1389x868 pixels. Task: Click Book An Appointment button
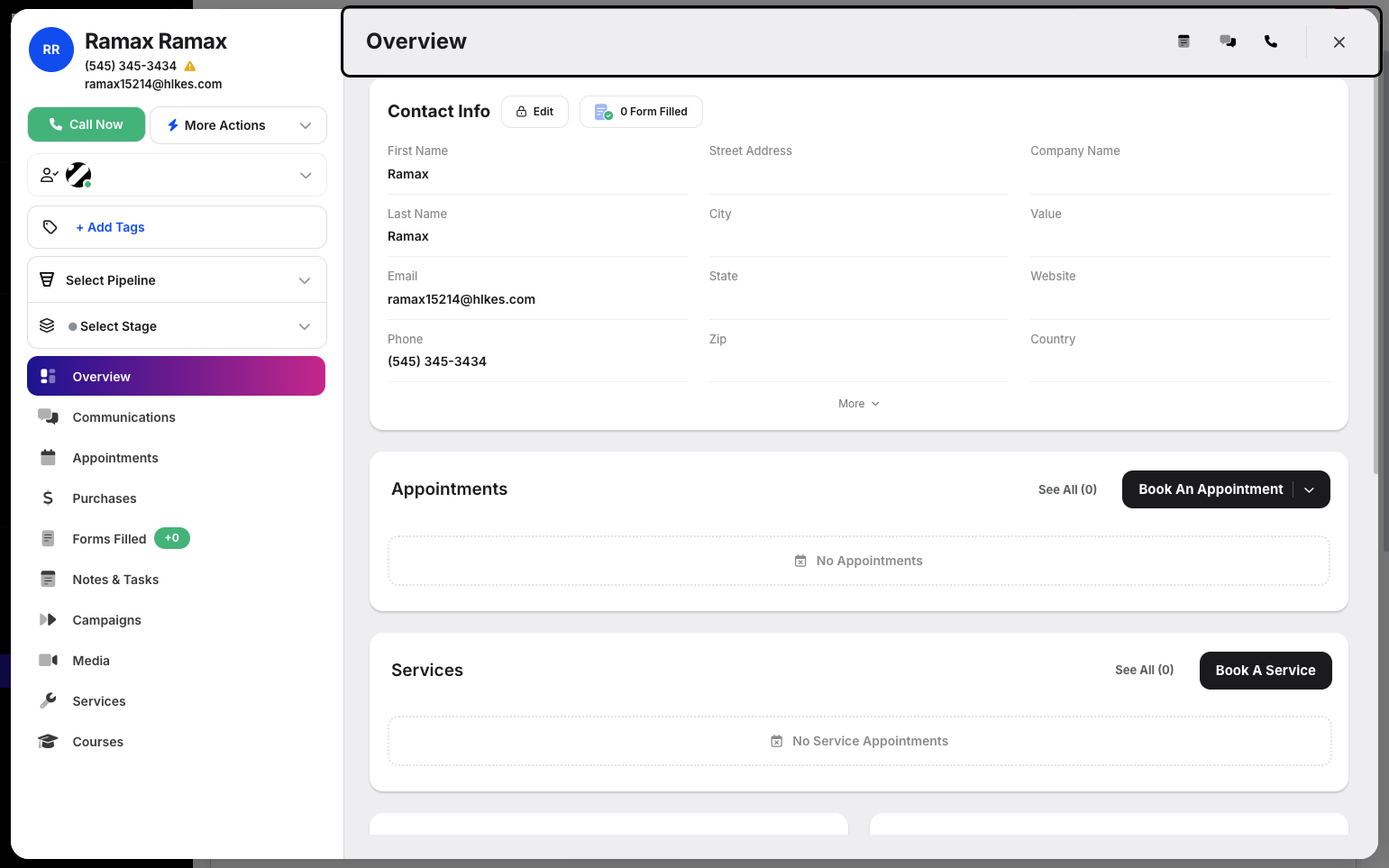pyautogui.click(x=1211, y=489)
